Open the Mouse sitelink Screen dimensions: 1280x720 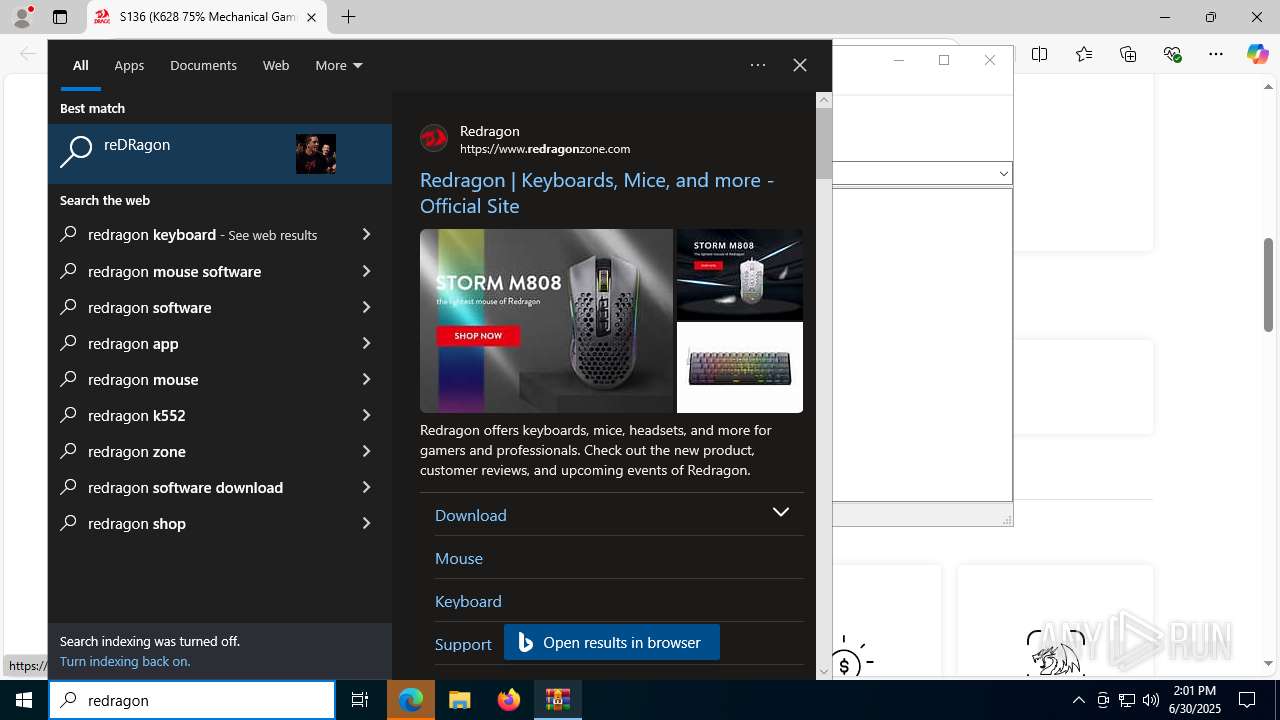click(459, 558)
